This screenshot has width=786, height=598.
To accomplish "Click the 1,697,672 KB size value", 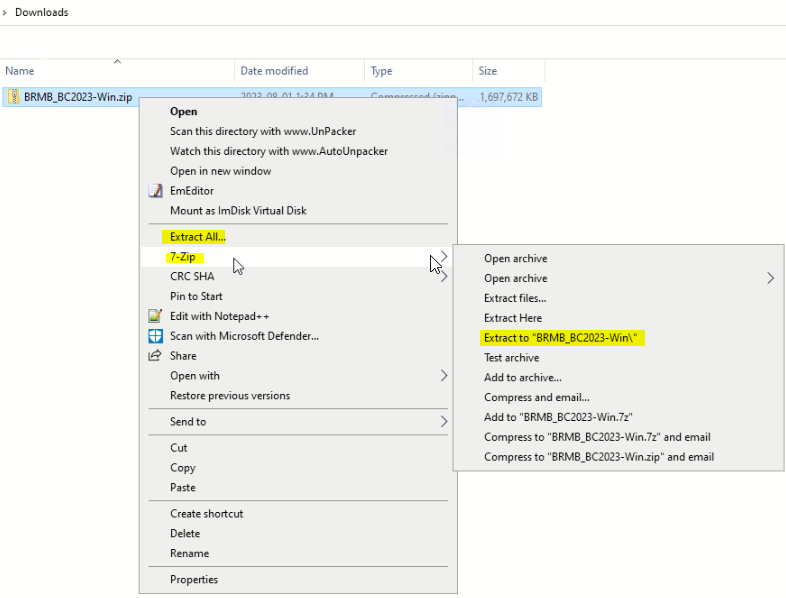I will pyautogui.click(x=508, y=97).
